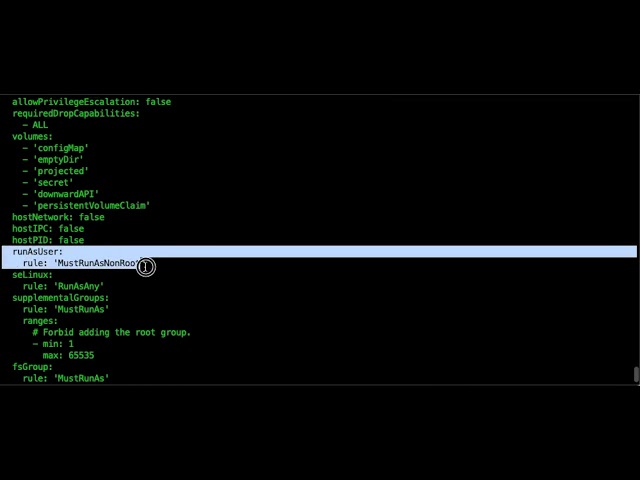The height and width of the screenshot is (480, 640).
Task: Click the 'projected' volume entry
Action: (61, 171)
